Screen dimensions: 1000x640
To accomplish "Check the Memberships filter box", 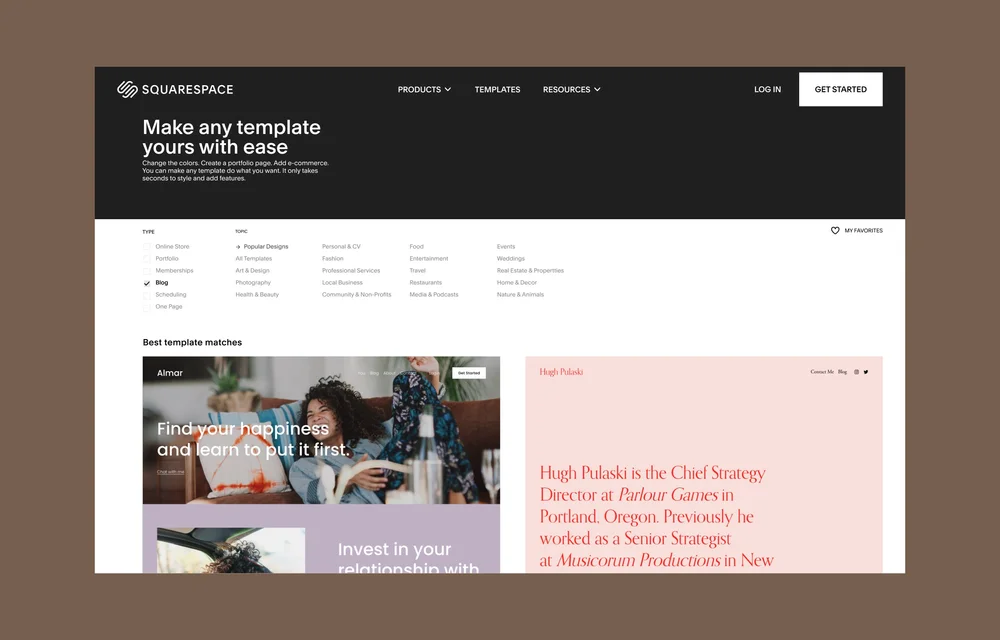I will tap(147, 271).
